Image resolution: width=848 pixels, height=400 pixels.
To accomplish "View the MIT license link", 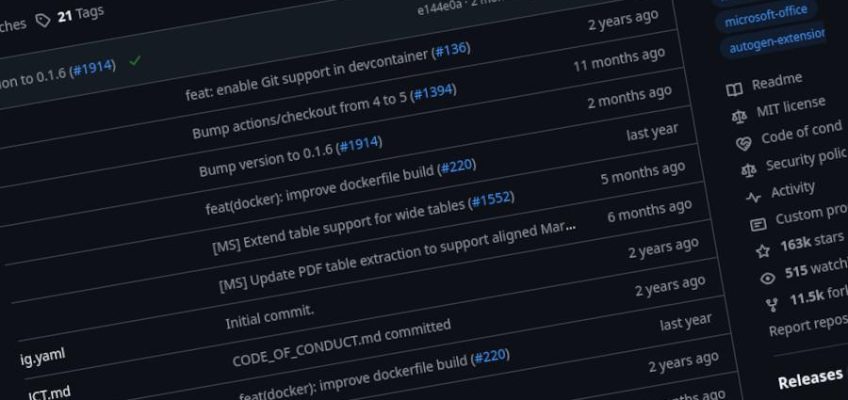I will point(791,106).
